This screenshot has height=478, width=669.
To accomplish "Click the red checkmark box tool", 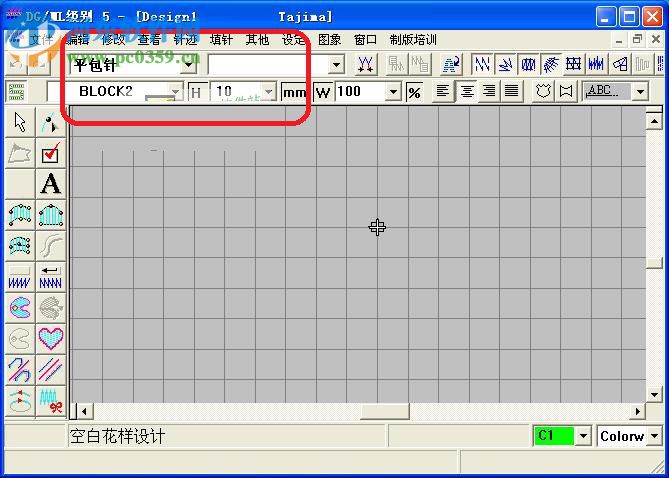I will [51, 154].
